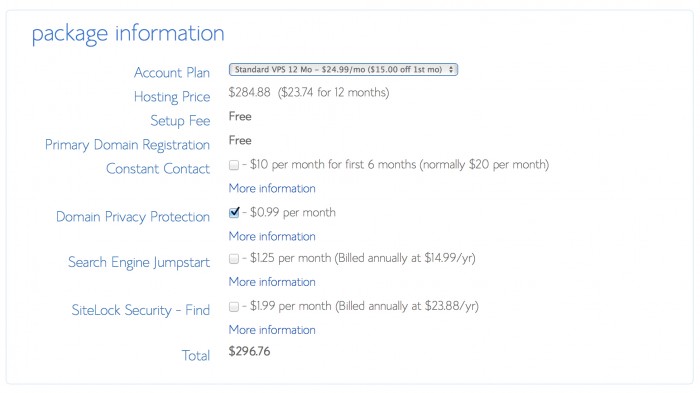This screenshot has height=393, width=700.
Task: Open the Account Plan dropdown
Action: (343, 70)
